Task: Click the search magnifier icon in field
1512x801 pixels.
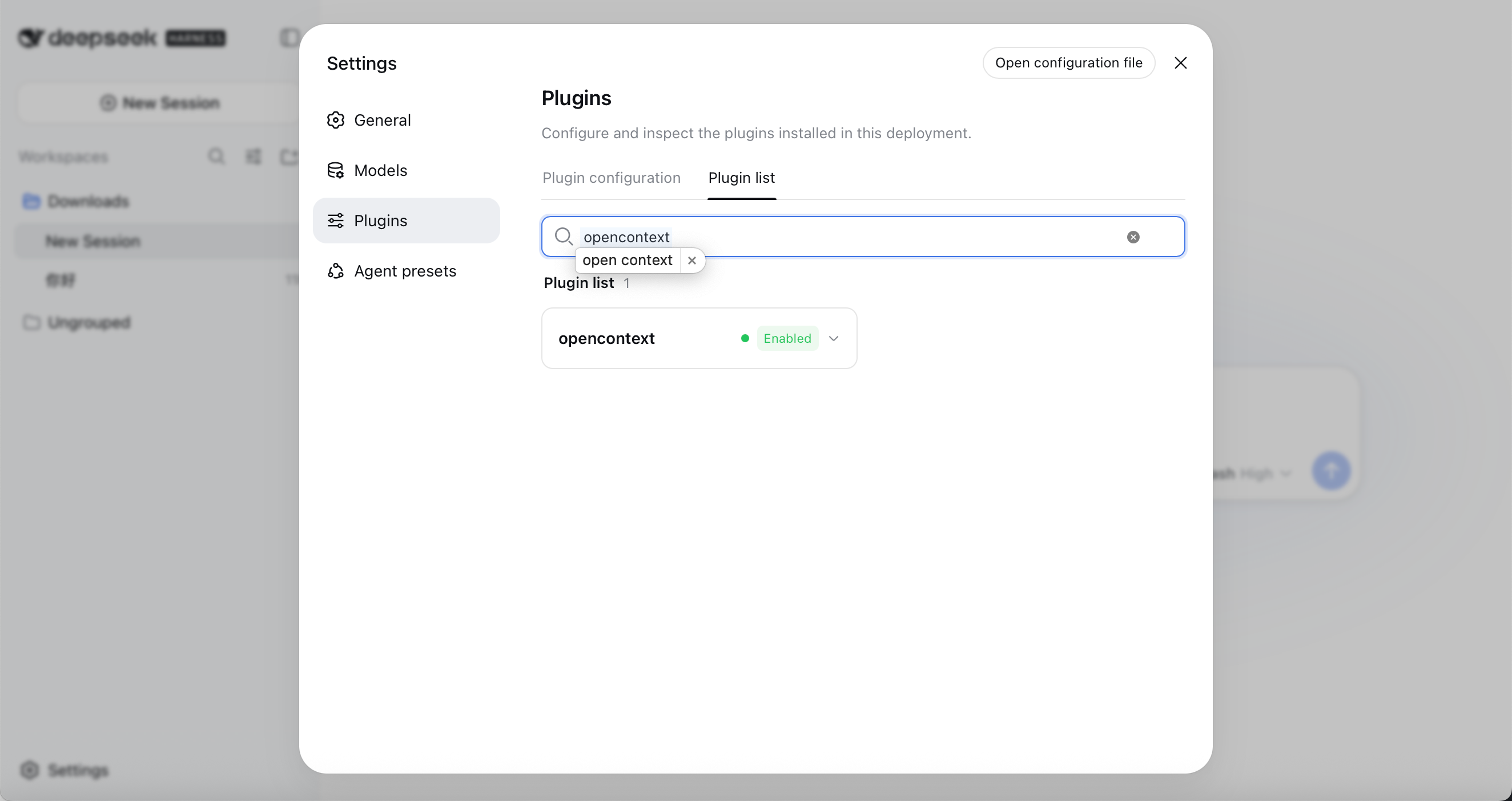Action: (x=564, y=237)
